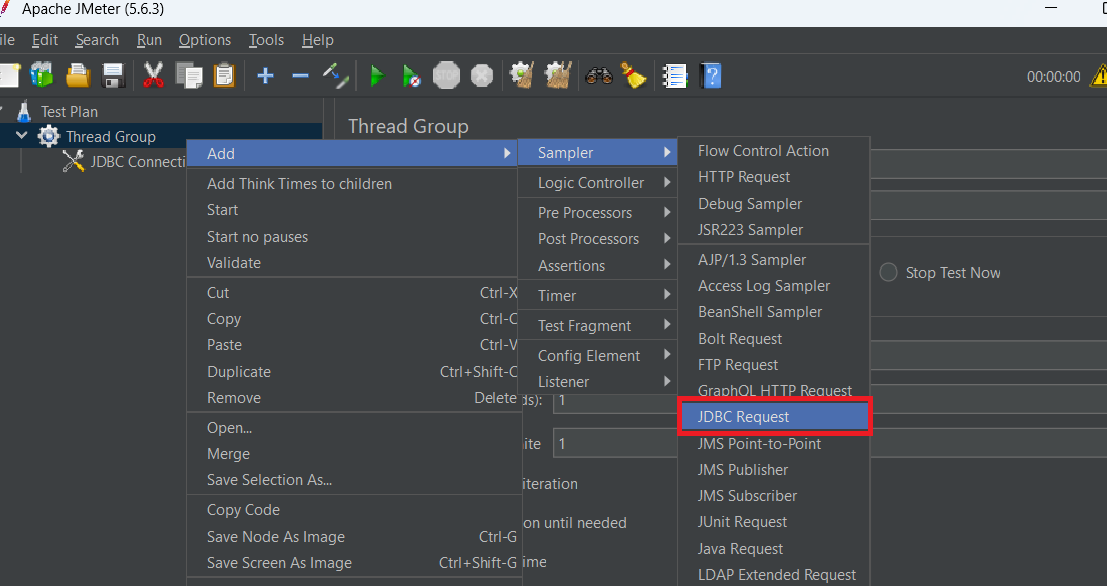Click the Paste clipboard icon
This screenshot has height=586, width=1107.
click(x=224, y=75)
